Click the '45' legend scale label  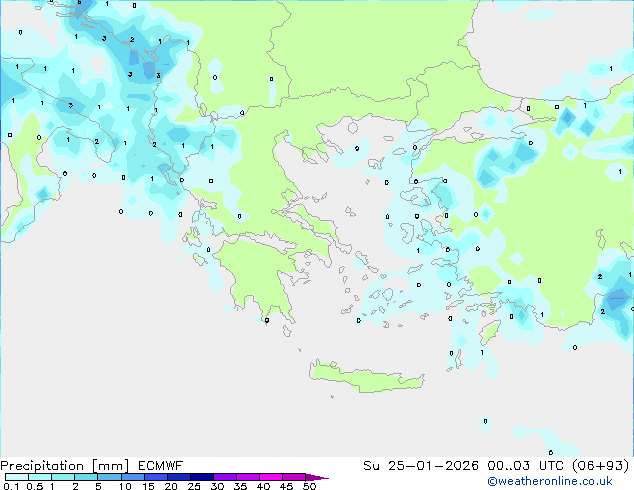[286, 486]
